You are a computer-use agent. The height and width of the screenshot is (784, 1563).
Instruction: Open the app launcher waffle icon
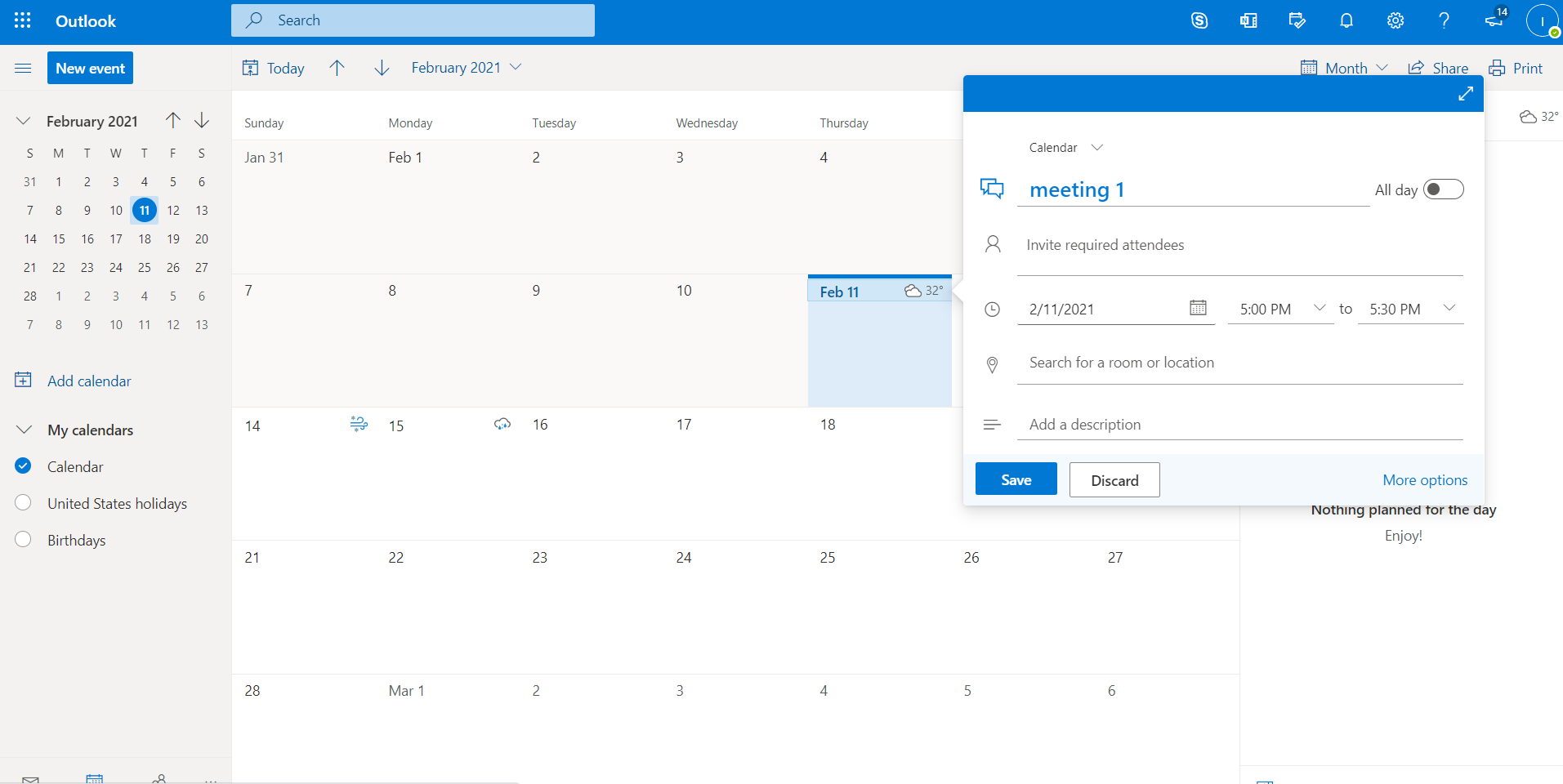point(23,21)
